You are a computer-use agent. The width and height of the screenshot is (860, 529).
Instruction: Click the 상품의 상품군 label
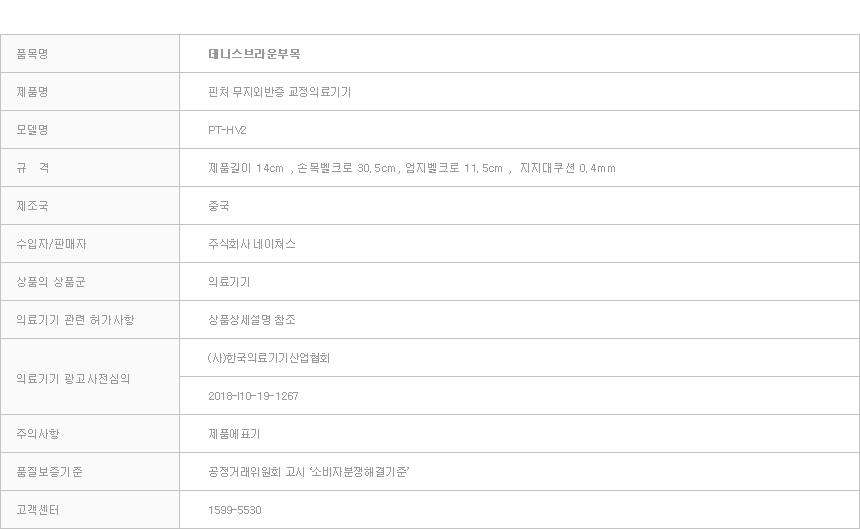pos(51,282)
